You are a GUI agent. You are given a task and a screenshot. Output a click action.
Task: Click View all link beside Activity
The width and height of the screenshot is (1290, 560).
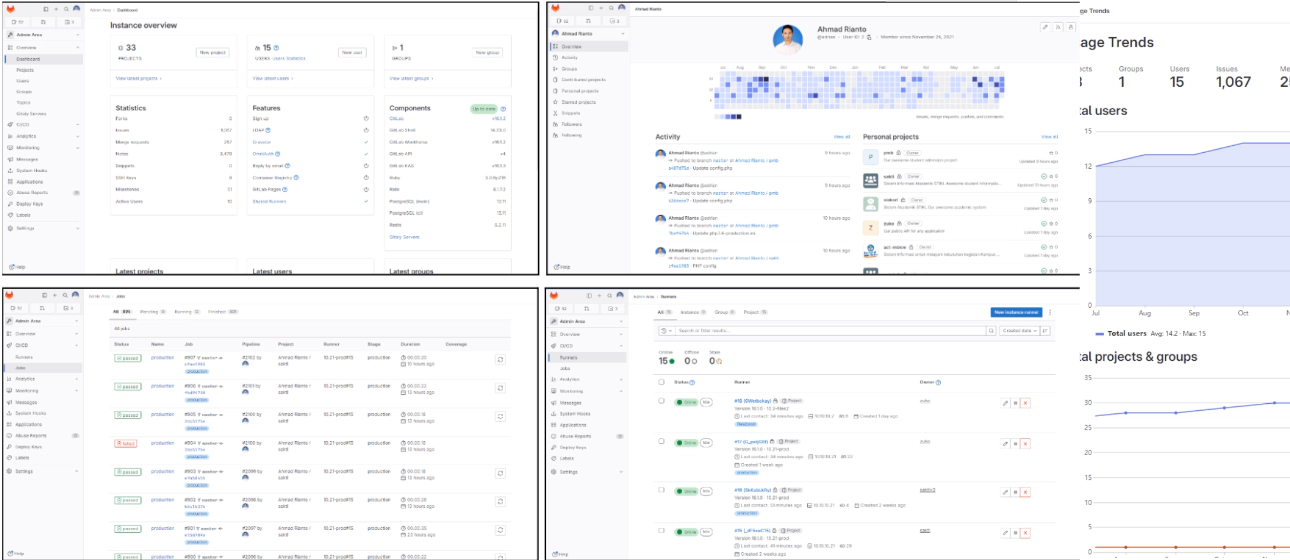[842, 136]
